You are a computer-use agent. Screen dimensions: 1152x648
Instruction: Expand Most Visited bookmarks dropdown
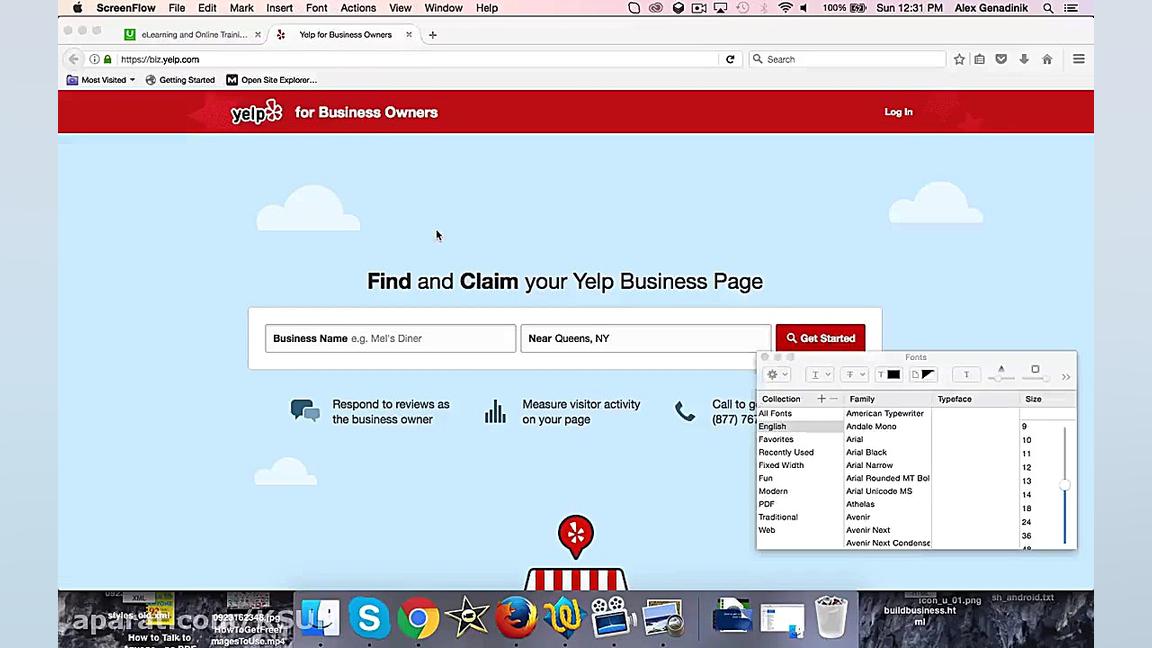(101, 80)
